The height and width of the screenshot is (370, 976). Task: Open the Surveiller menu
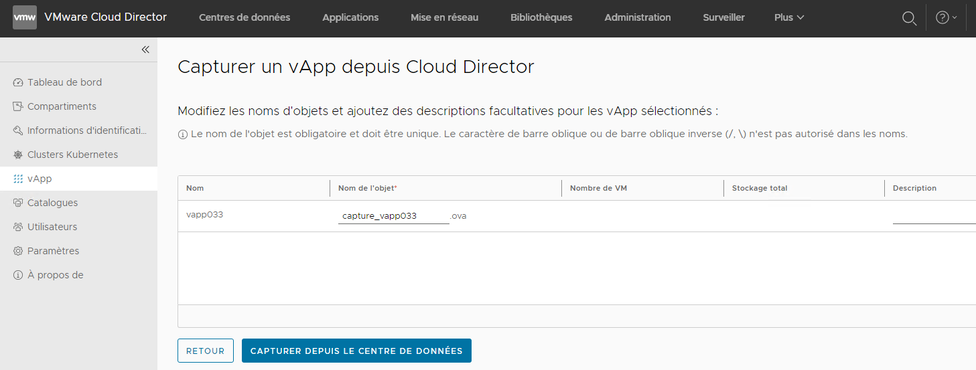(x=724, y=17)
